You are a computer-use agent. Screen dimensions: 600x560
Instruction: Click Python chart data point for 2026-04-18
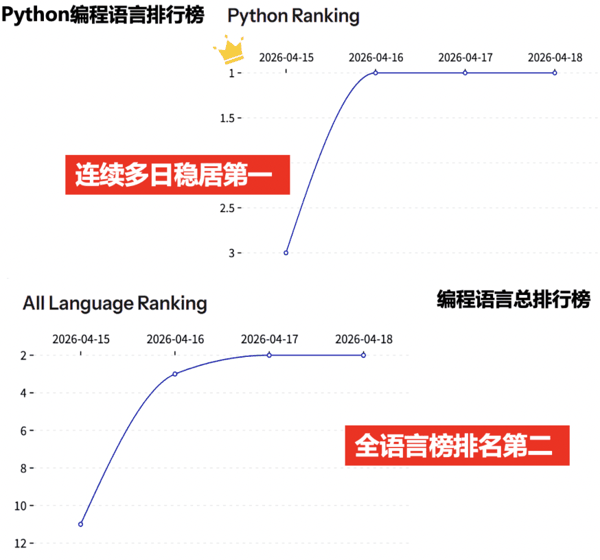pos(554,73)
